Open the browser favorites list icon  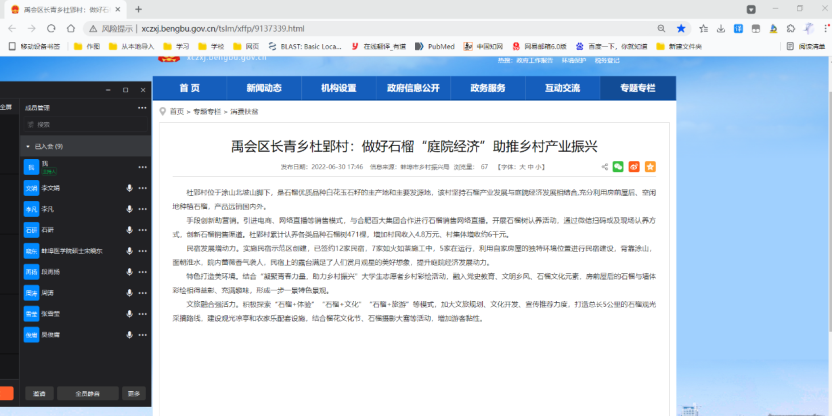704,29
